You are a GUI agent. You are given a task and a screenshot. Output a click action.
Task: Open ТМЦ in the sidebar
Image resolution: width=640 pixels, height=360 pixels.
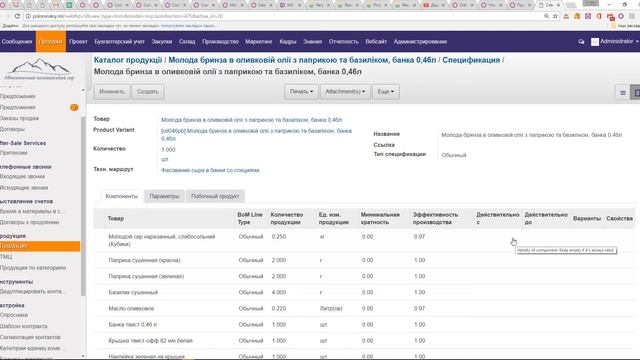coord(6,257)
